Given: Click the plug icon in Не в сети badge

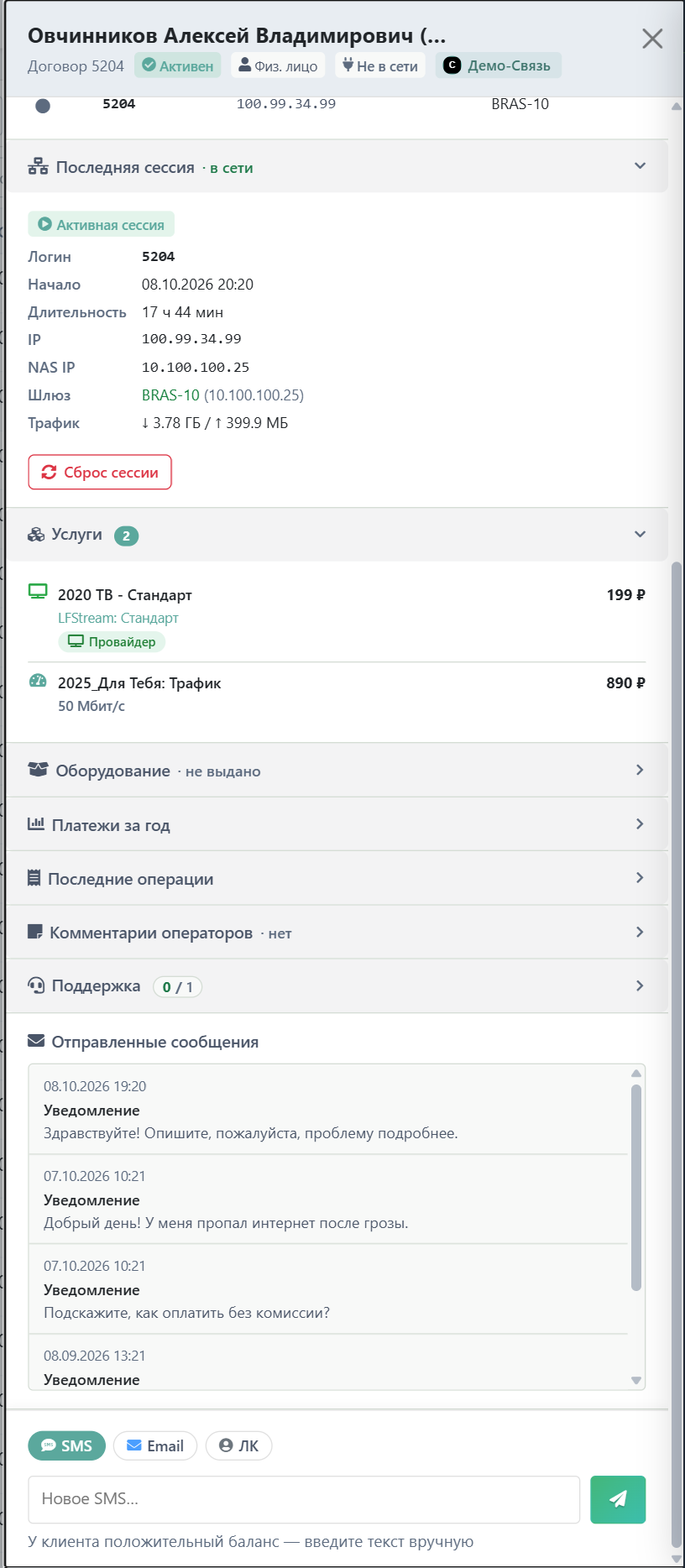Looking at the screenshot, I should tap(348, 65).
